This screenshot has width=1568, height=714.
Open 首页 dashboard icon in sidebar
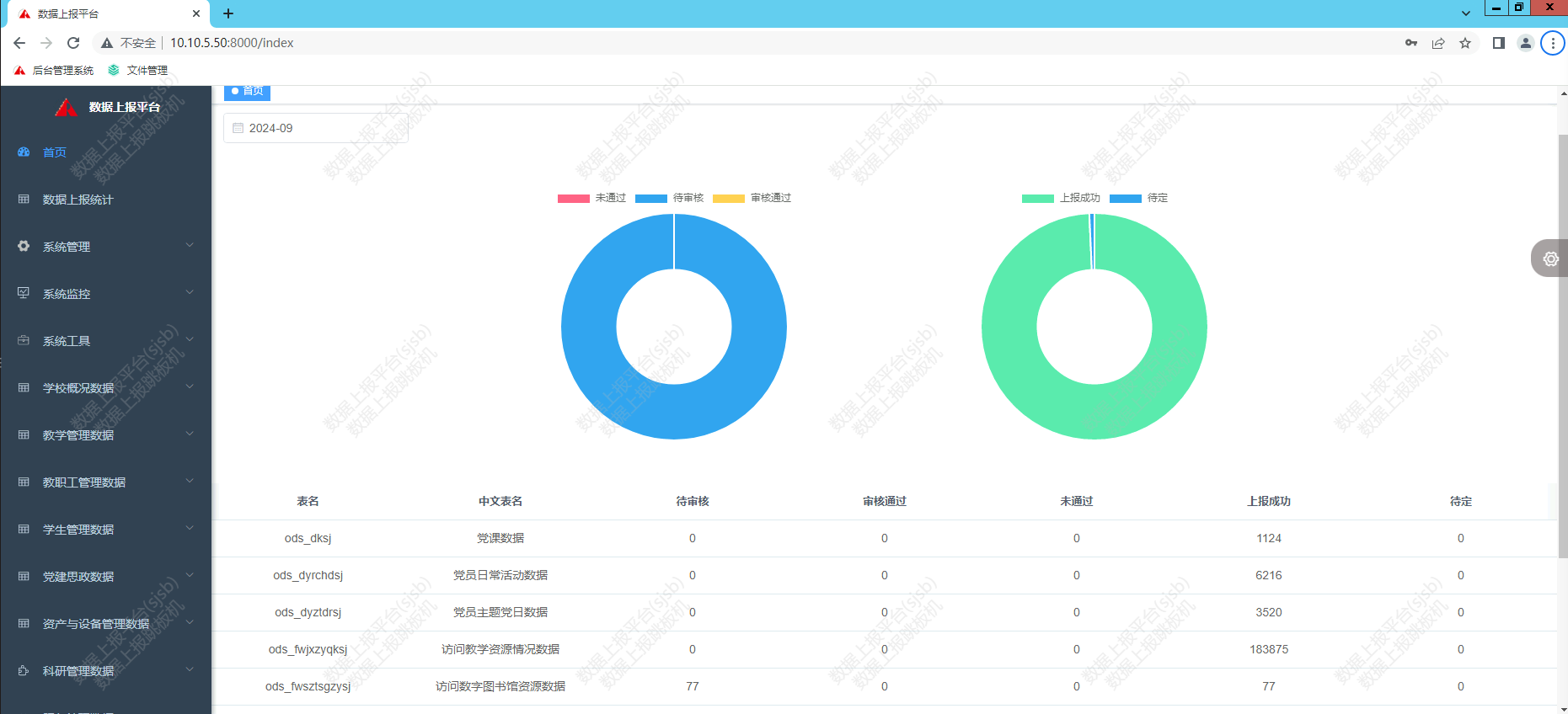(24, 152)
